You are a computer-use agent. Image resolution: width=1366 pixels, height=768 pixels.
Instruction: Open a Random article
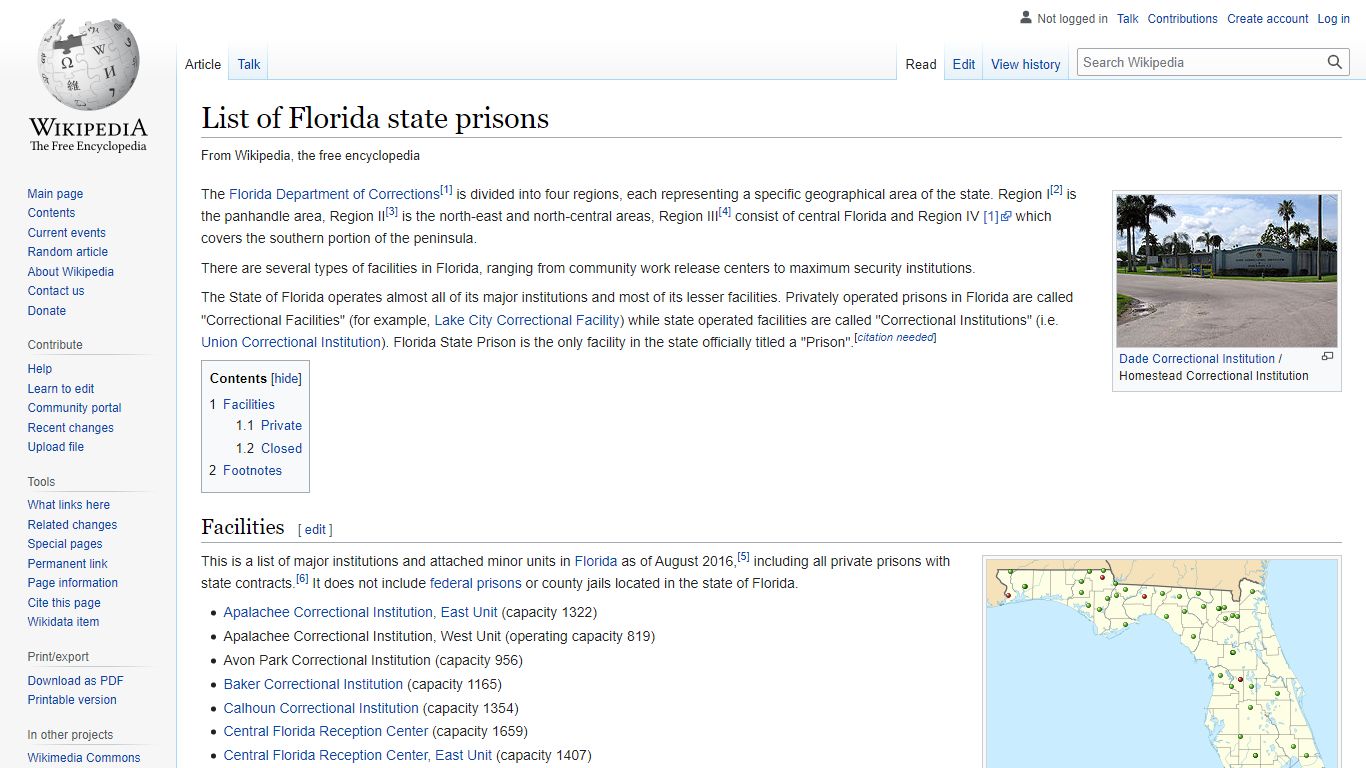(67, 252)
